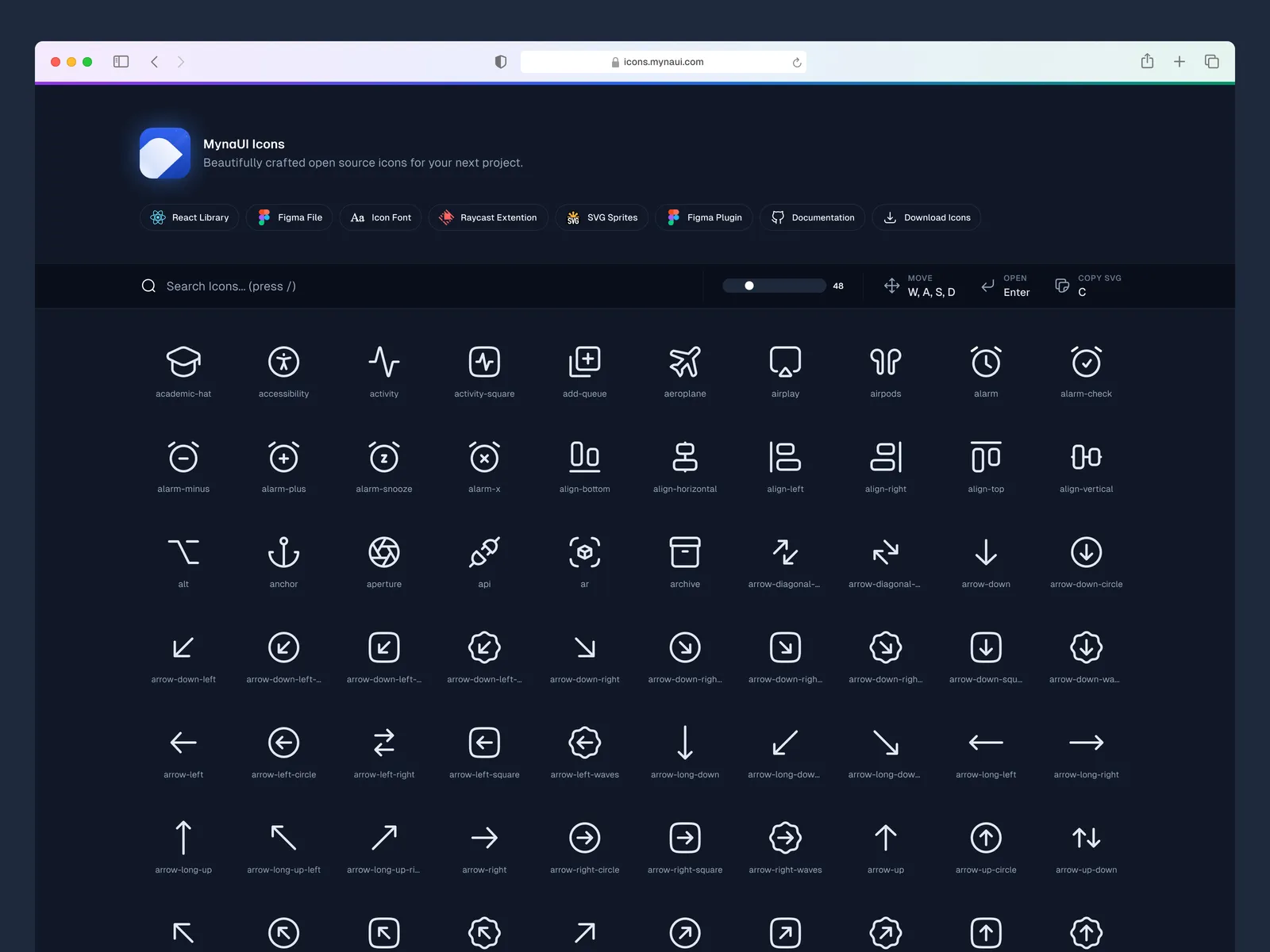Click the api plug icon
The width and height of the screenshot is (1270, 952).
tap(484, 553)
